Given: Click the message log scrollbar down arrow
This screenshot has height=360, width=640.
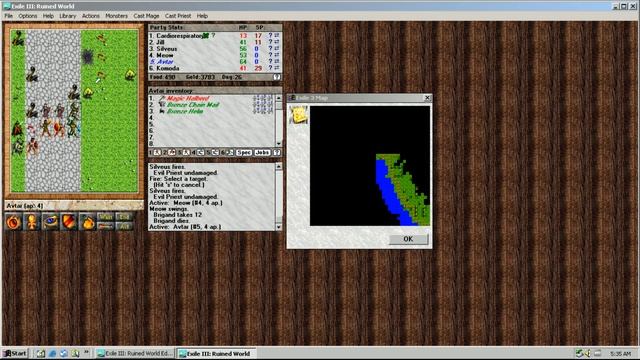Looking at the screenshot, I should pyautogui.click(x=279, y=227).
